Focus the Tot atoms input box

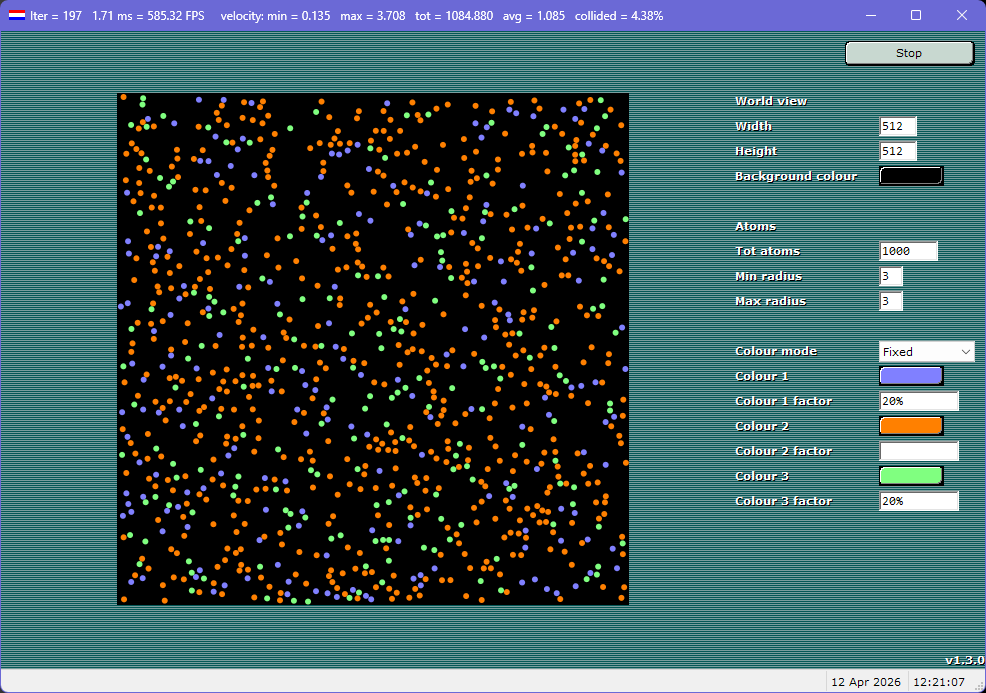[908, 252]
